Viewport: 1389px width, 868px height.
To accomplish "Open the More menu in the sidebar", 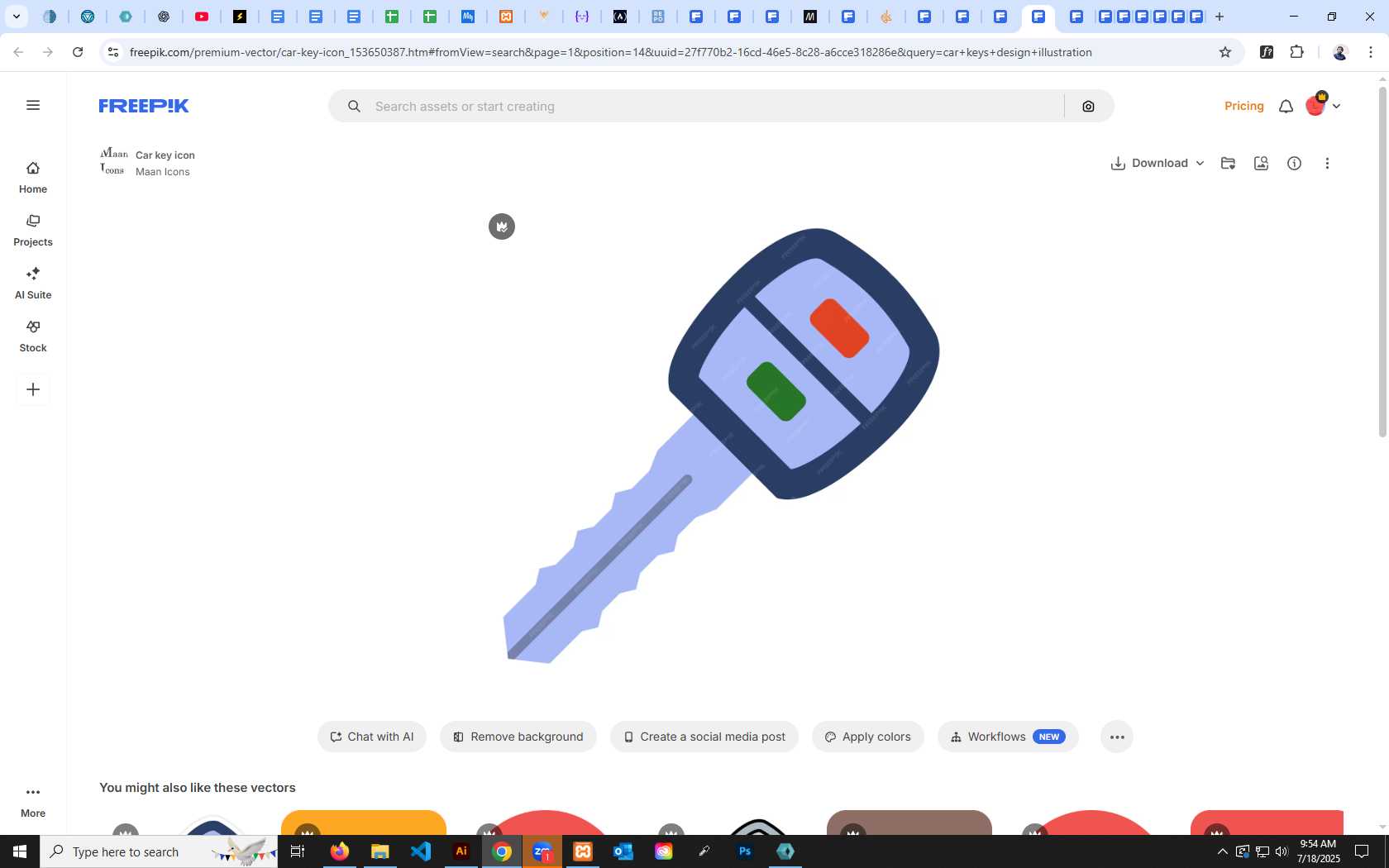I will pyautogui.click(x=33, y=802).
